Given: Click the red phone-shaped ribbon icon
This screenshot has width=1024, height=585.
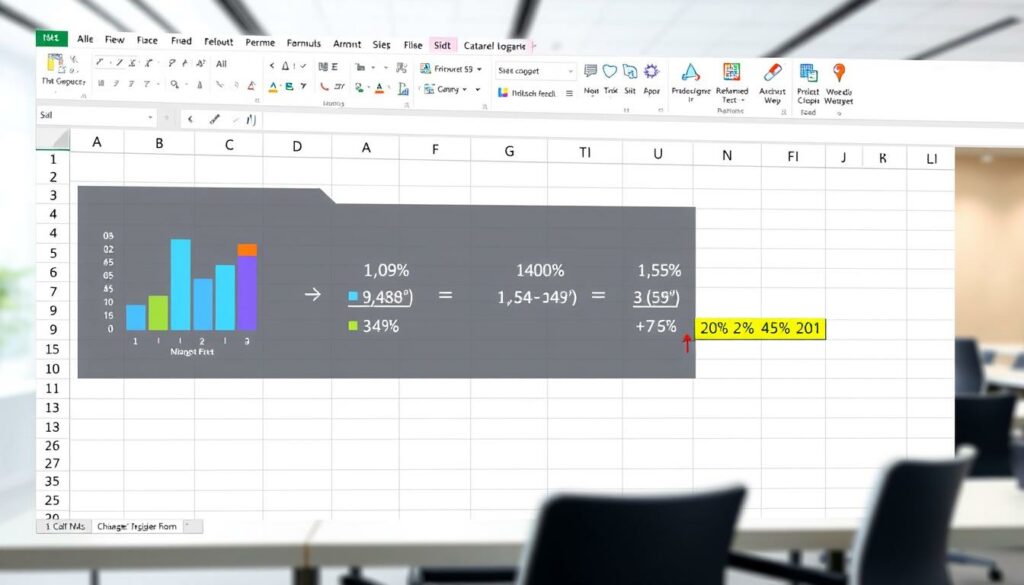Looking at the screenshot, I should point(325,86).
